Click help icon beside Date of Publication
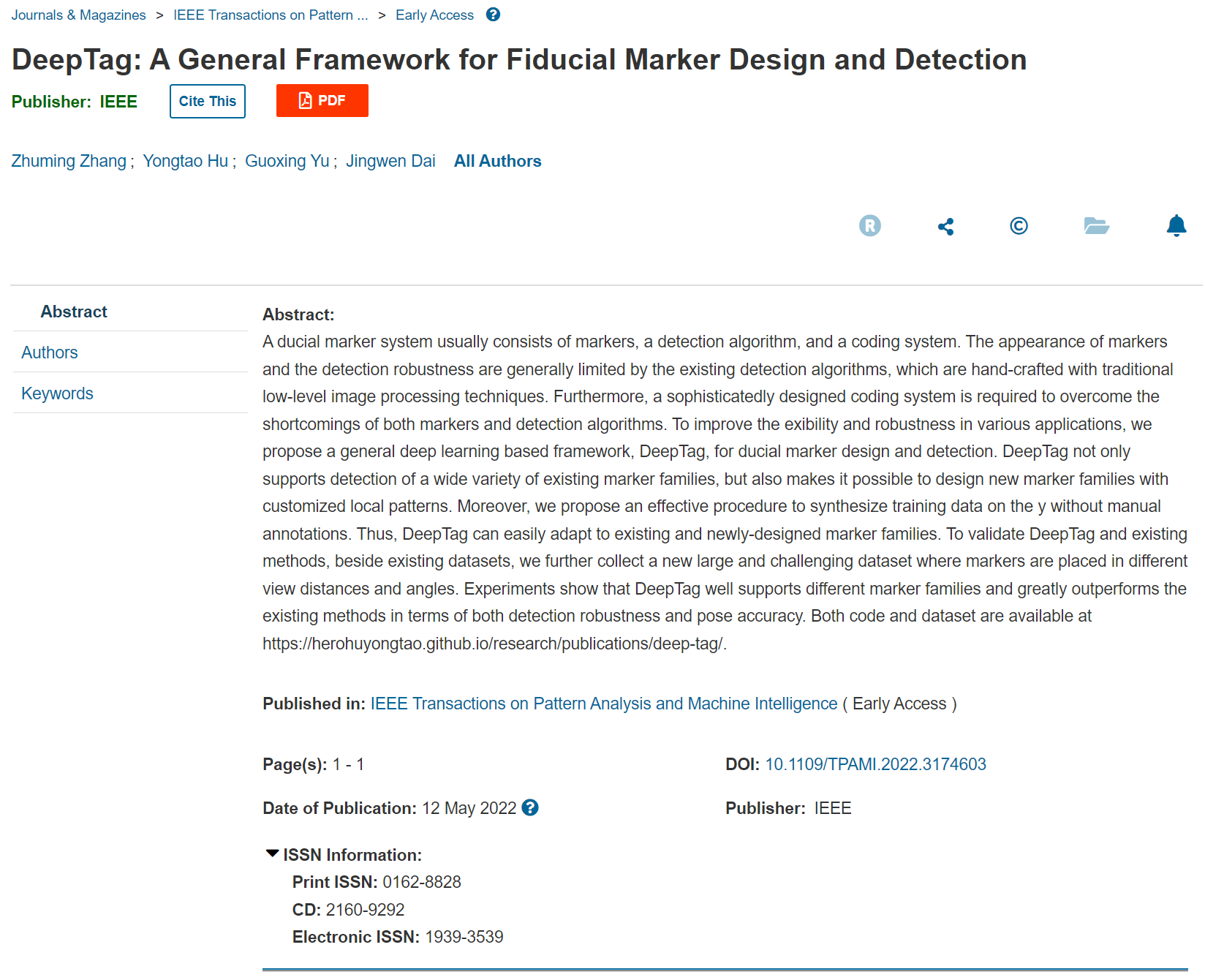 [530, 807]
